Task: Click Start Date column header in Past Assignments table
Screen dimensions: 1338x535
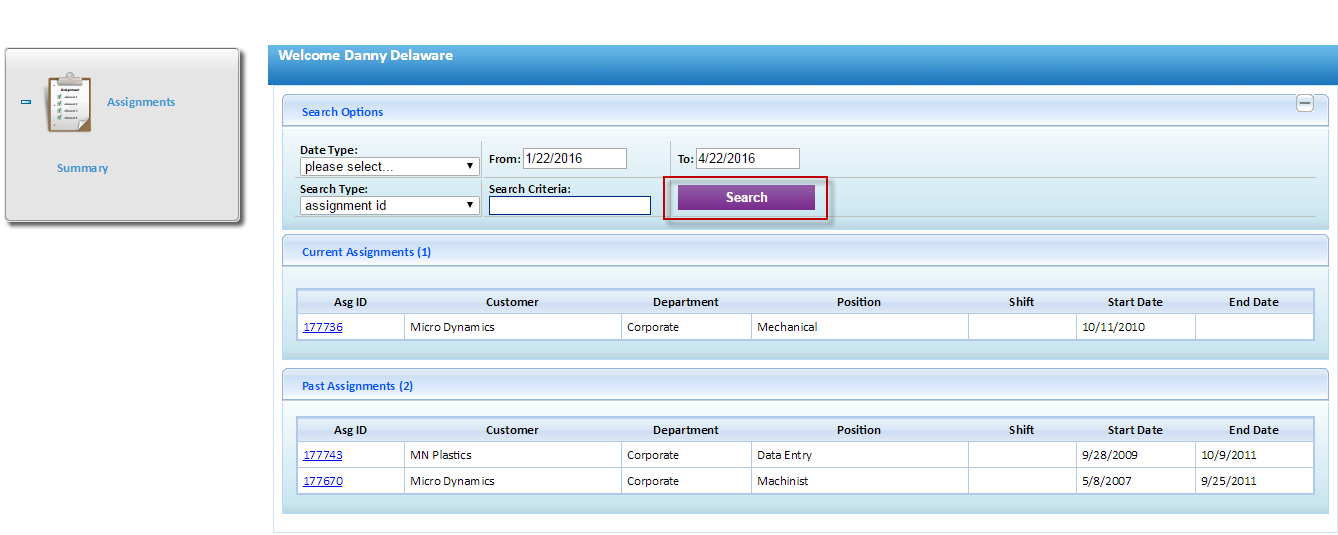Action: [x=1134, y=430]
